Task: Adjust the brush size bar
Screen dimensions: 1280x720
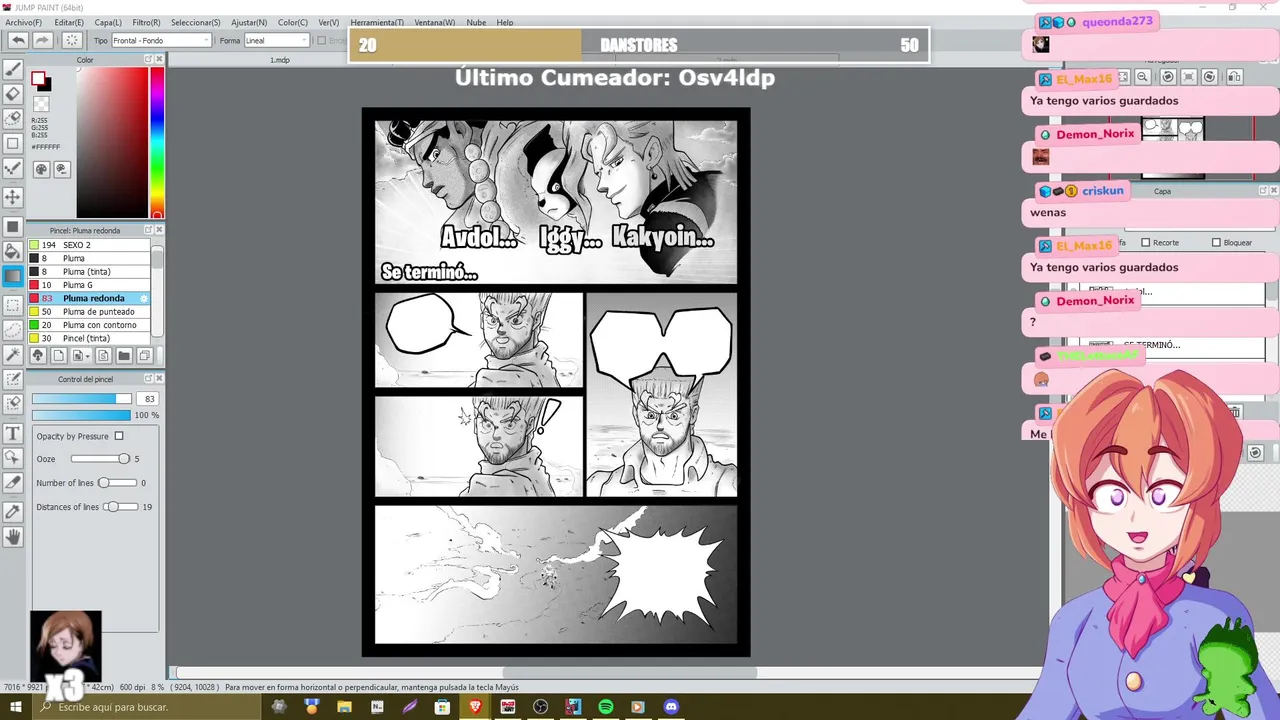Action: pyautogui.click(x=82, y=399)
